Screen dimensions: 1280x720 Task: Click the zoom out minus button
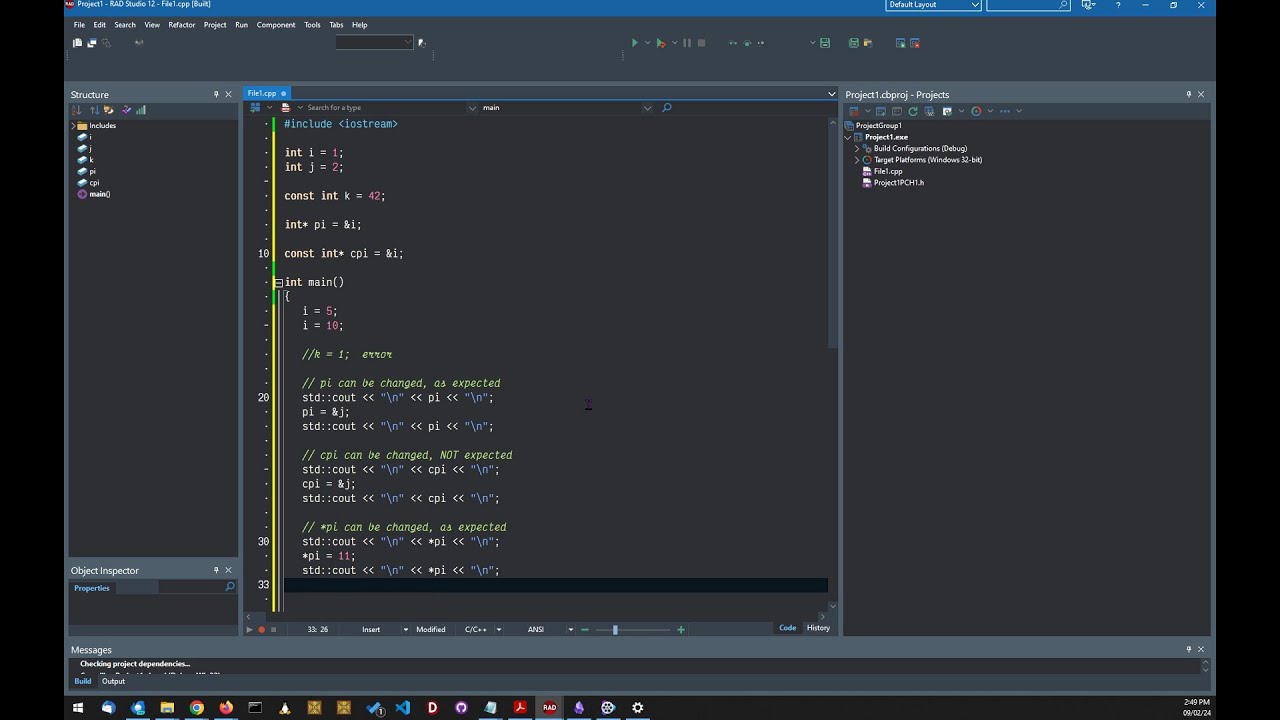[585, 629]
